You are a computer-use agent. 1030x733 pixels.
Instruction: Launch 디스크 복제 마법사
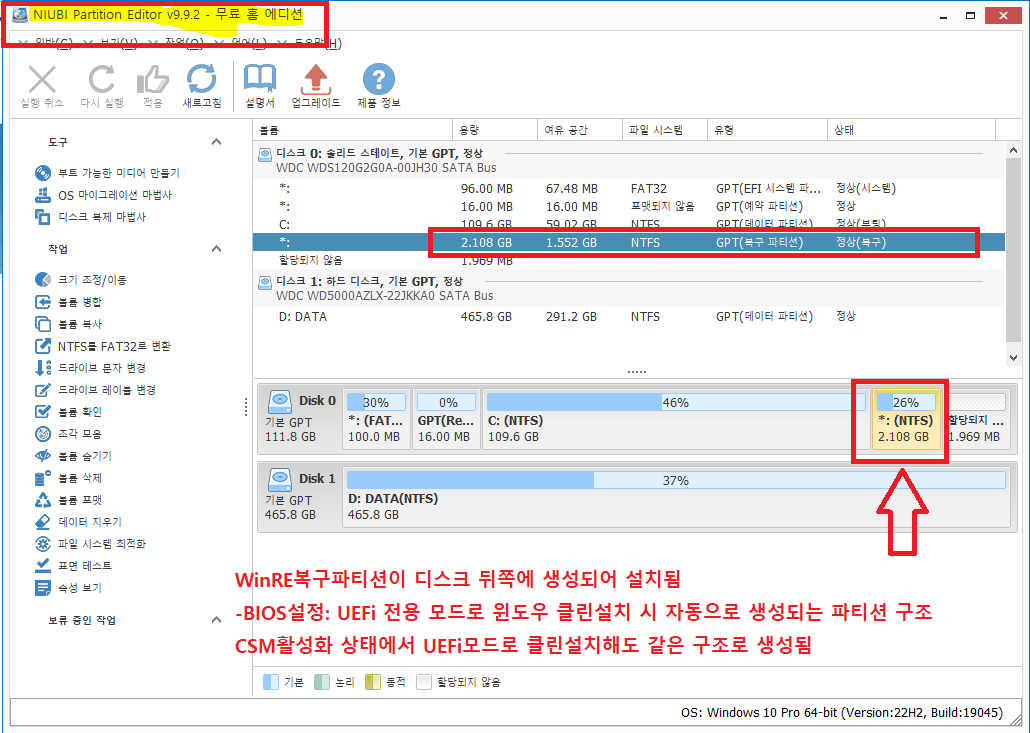click(90, 217)
